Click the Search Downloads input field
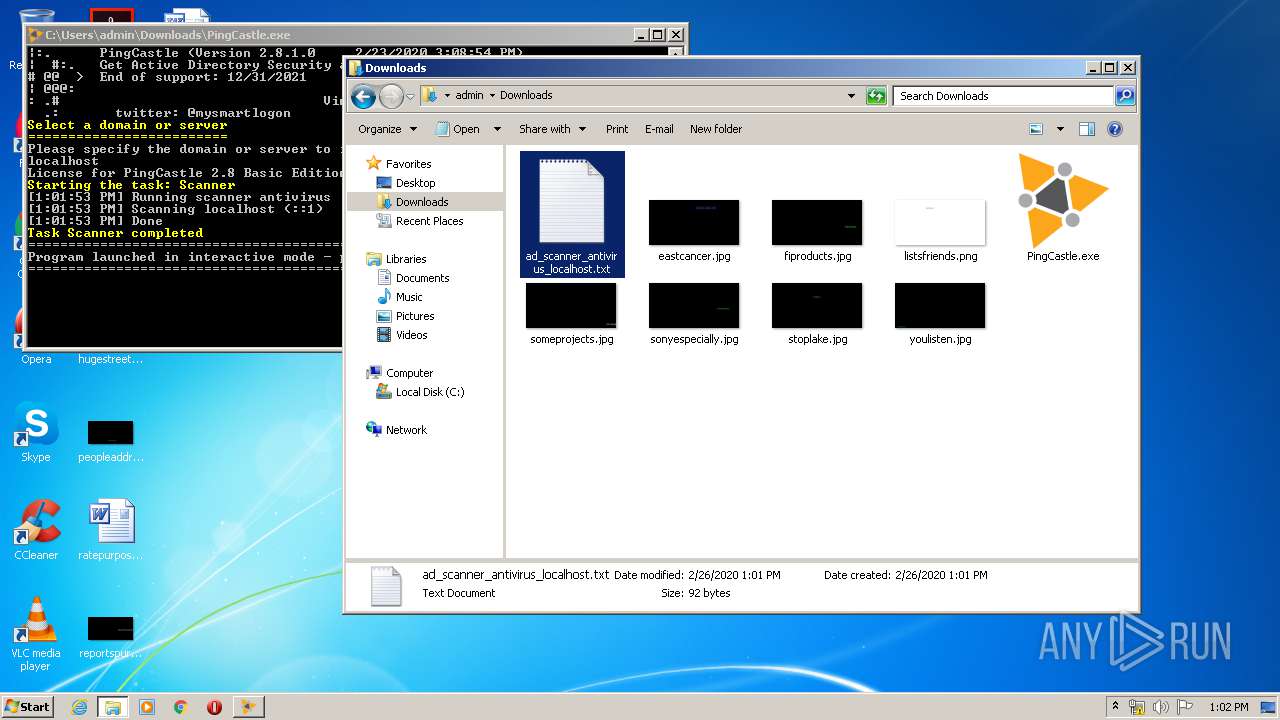This screenshot has width=1280, height=720. click(x=1003, y=96)
